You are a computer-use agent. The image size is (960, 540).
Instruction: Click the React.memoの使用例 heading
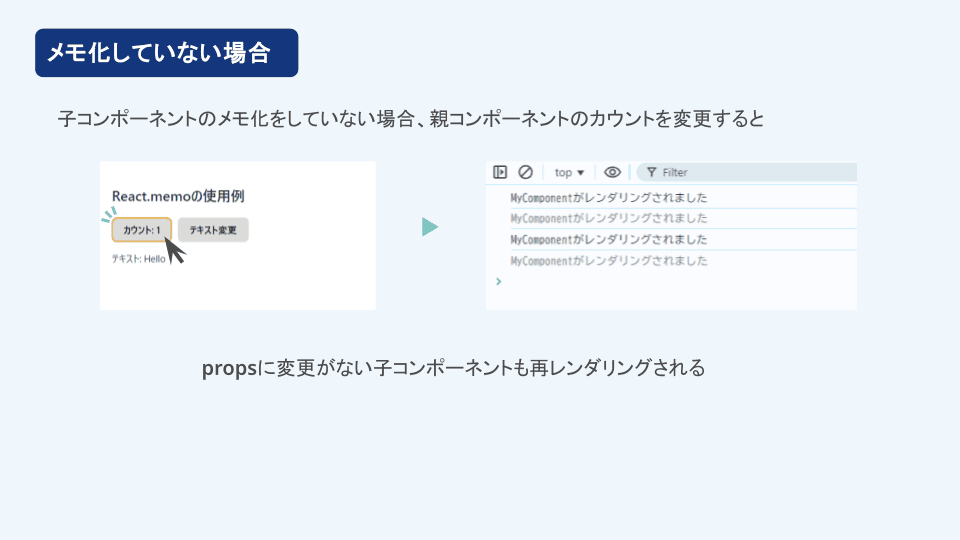pos(178,196)
